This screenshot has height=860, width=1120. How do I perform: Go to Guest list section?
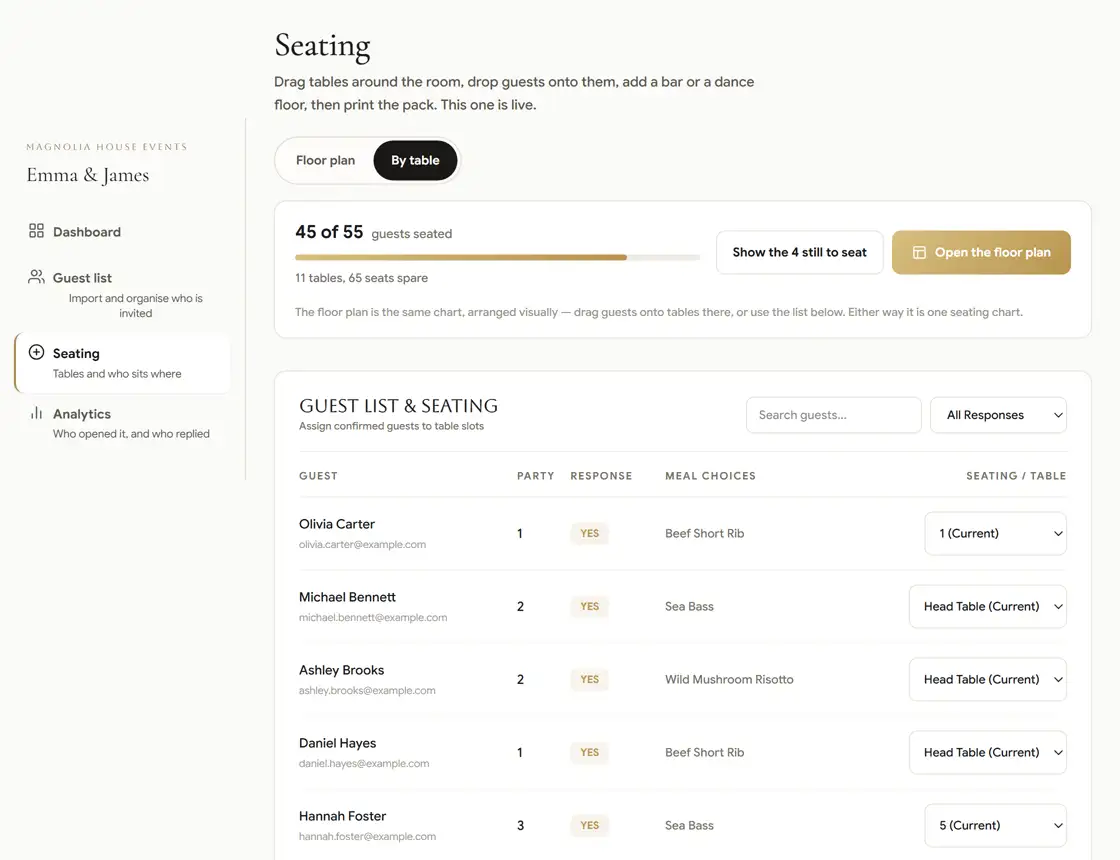click(123, 294)
